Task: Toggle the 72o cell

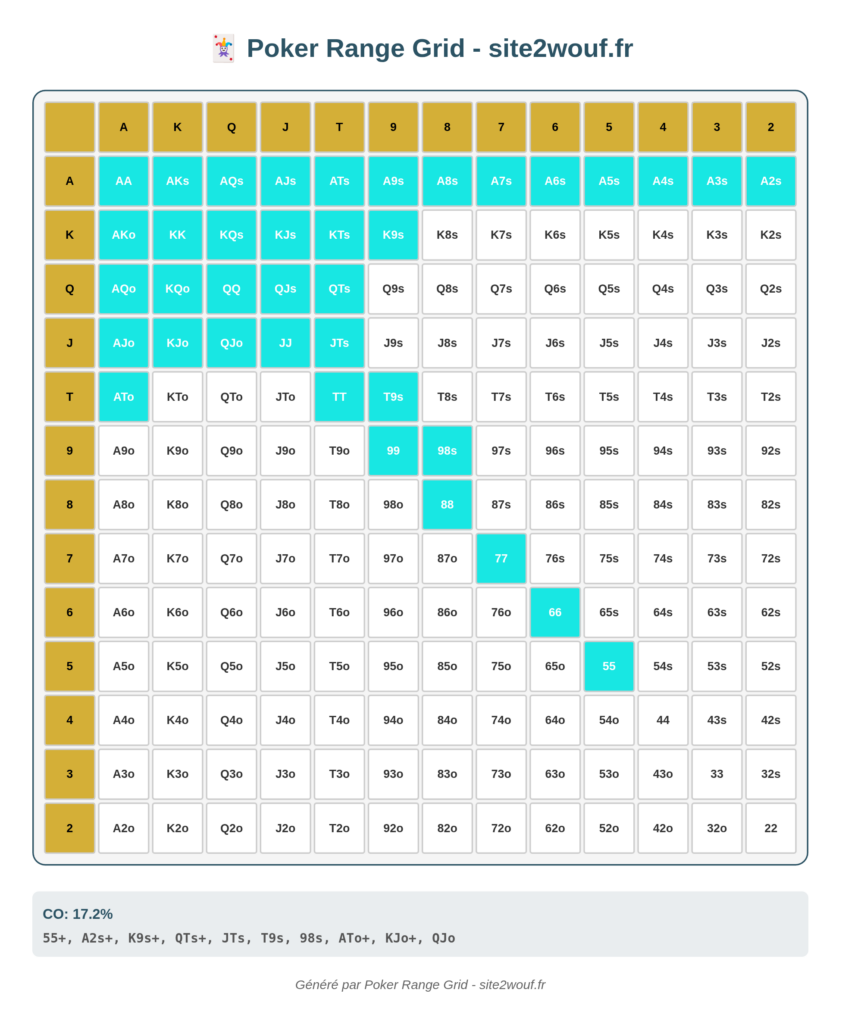Action: coord(501,827)
